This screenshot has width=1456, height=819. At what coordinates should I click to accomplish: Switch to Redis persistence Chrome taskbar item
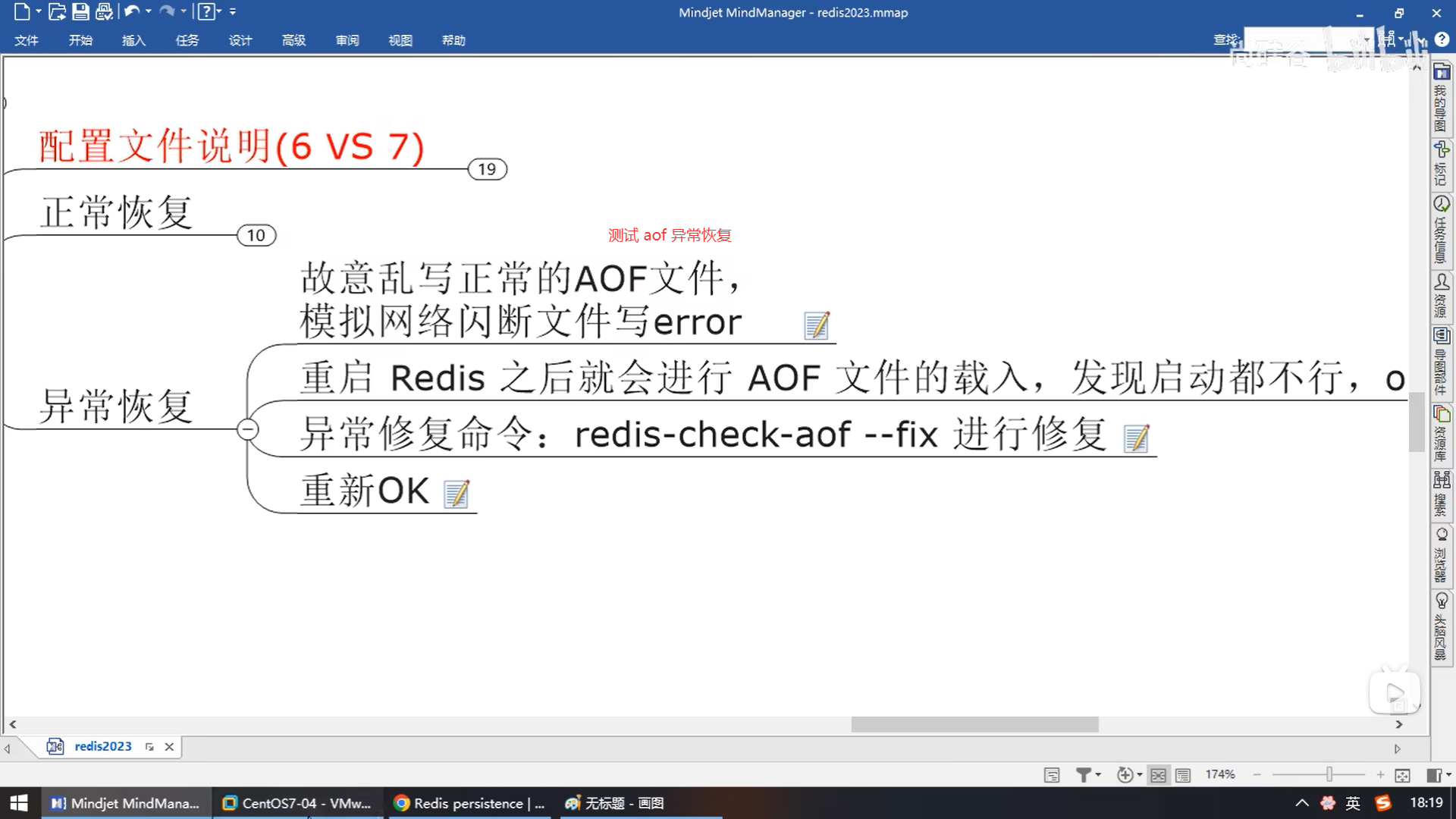coord(470,803)
